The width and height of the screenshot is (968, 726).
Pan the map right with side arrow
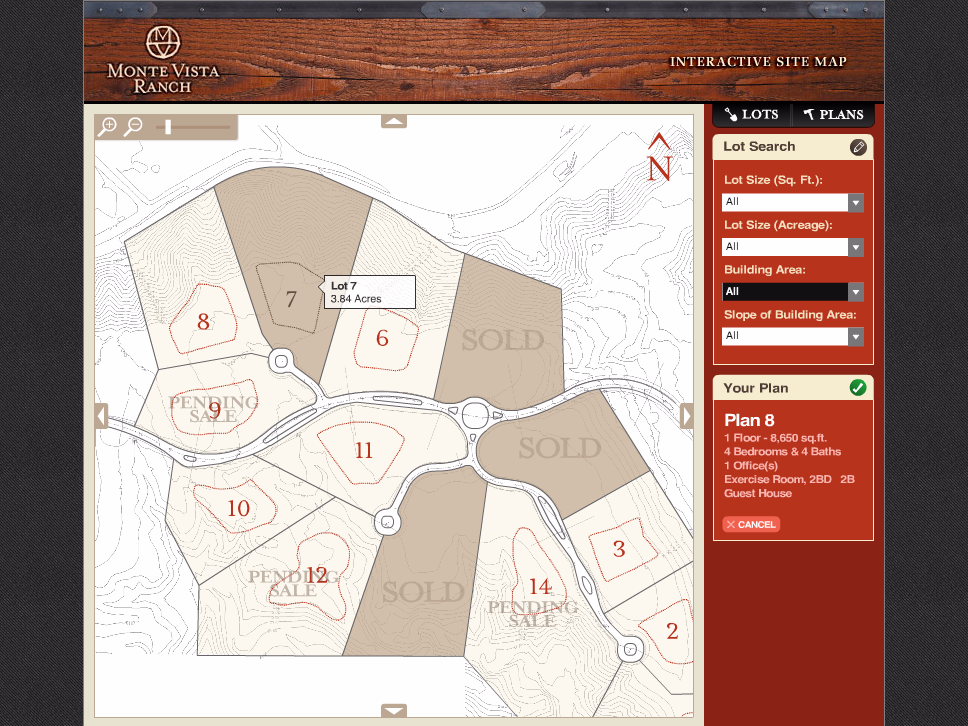pyautogui.click(x=686, y=415)
